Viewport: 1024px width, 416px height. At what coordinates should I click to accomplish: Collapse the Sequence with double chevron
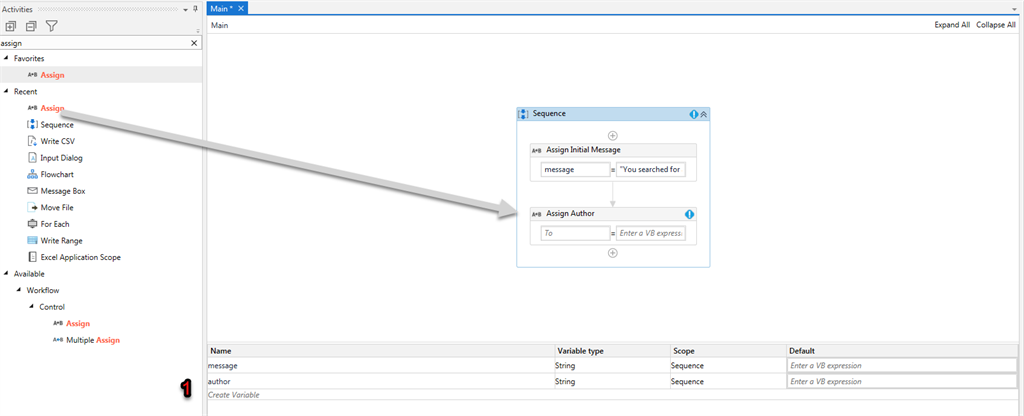coord(704,114)
